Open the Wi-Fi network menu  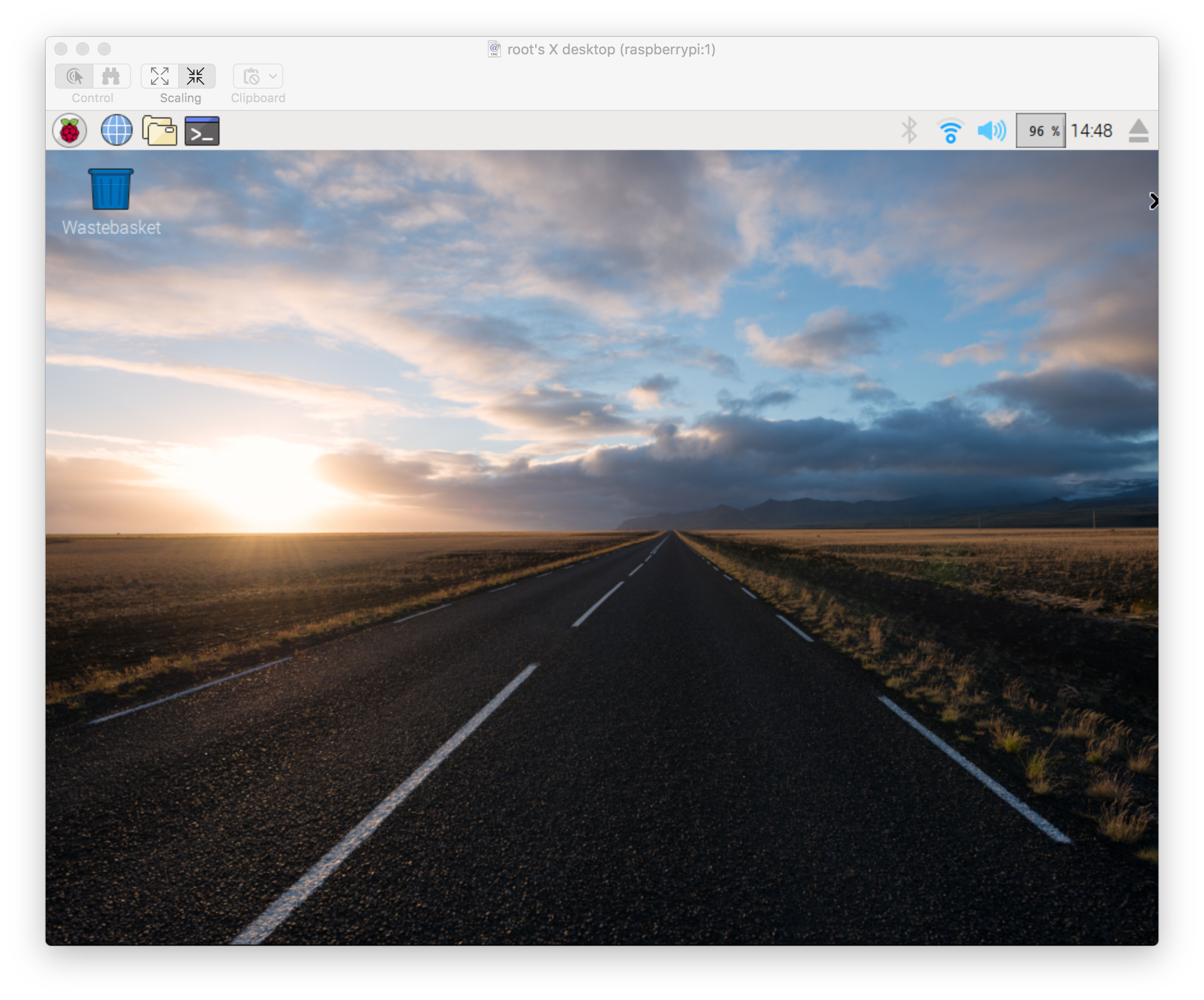950,131
